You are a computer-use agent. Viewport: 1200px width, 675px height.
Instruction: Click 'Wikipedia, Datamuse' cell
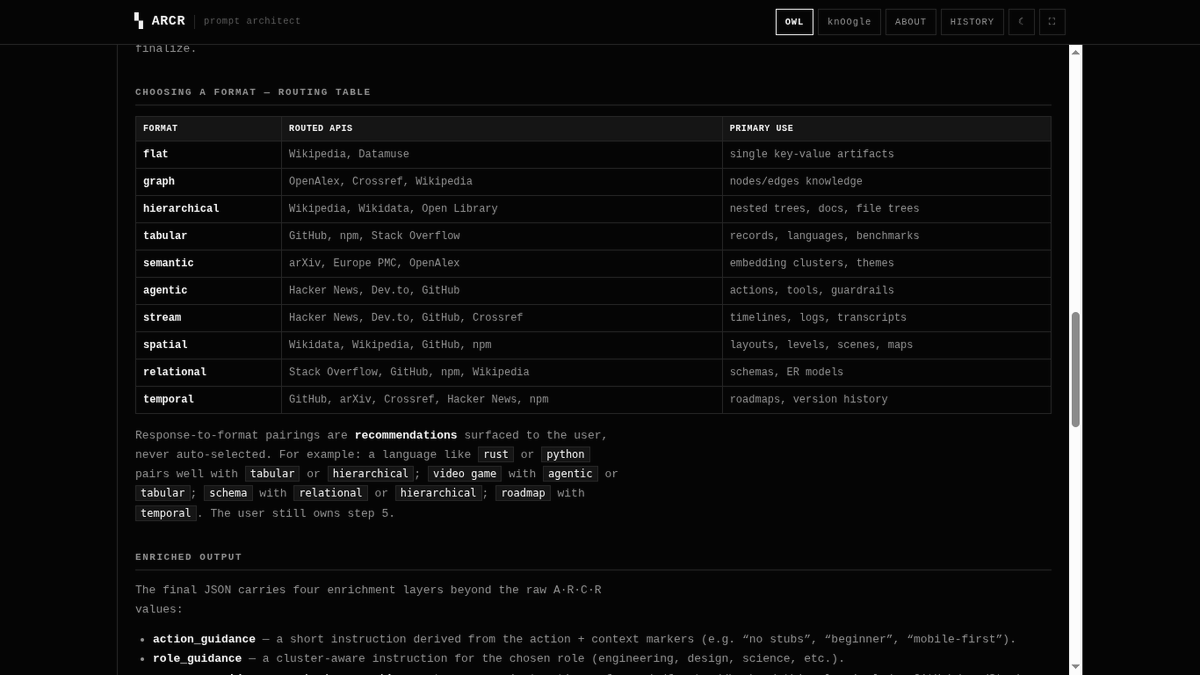click(502, 155)
